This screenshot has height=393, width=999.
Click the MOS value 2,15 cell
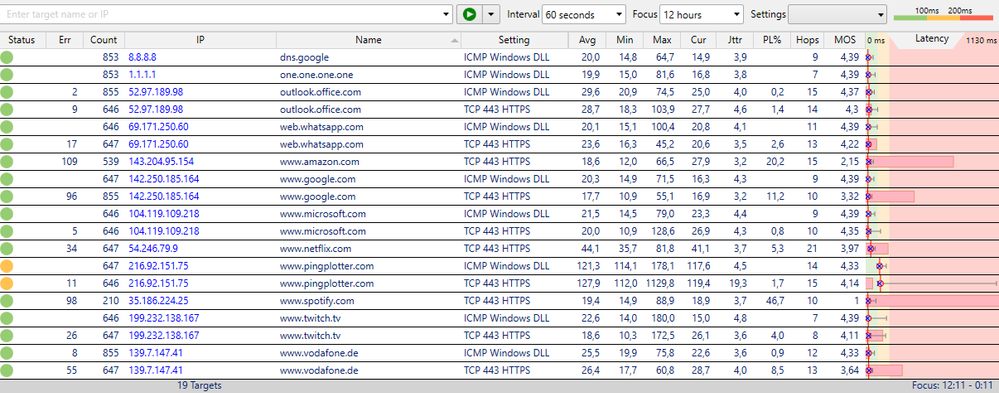coord(845,162)
